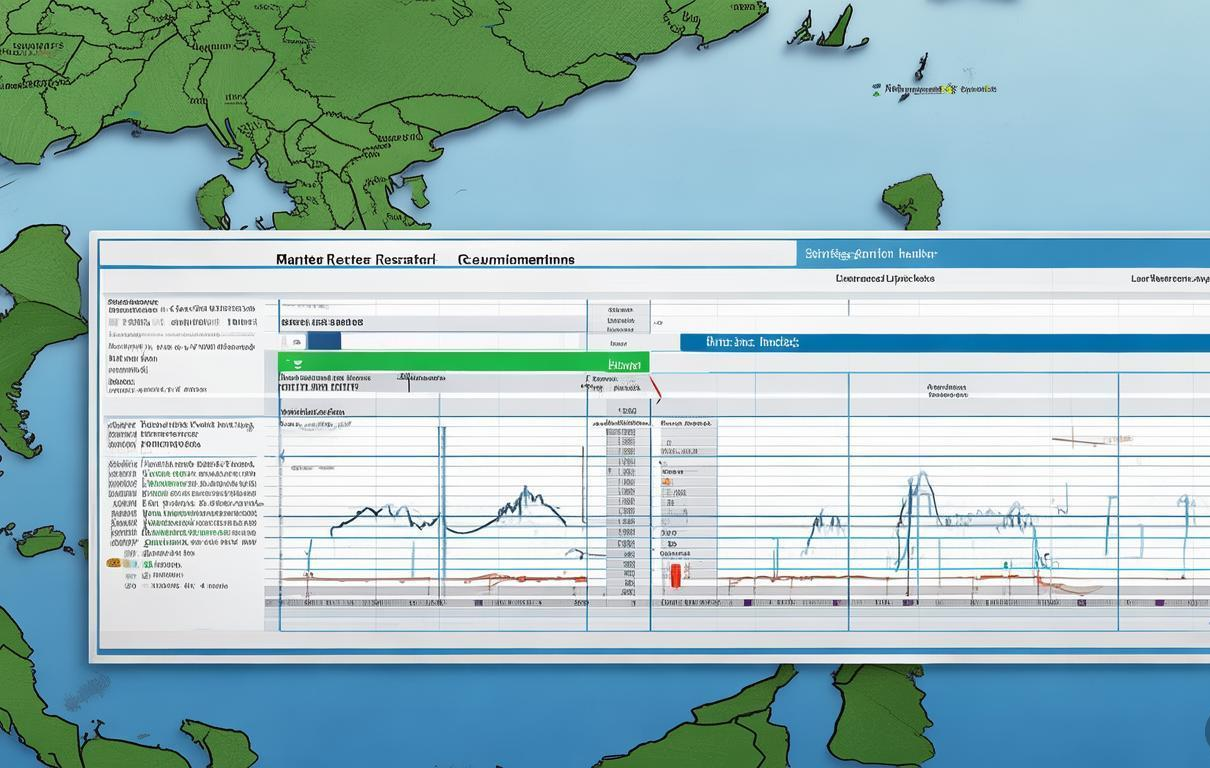1210x768 pixels.
Task: Click the small navy block beside the green bar
Action: [x=324, y=341]
